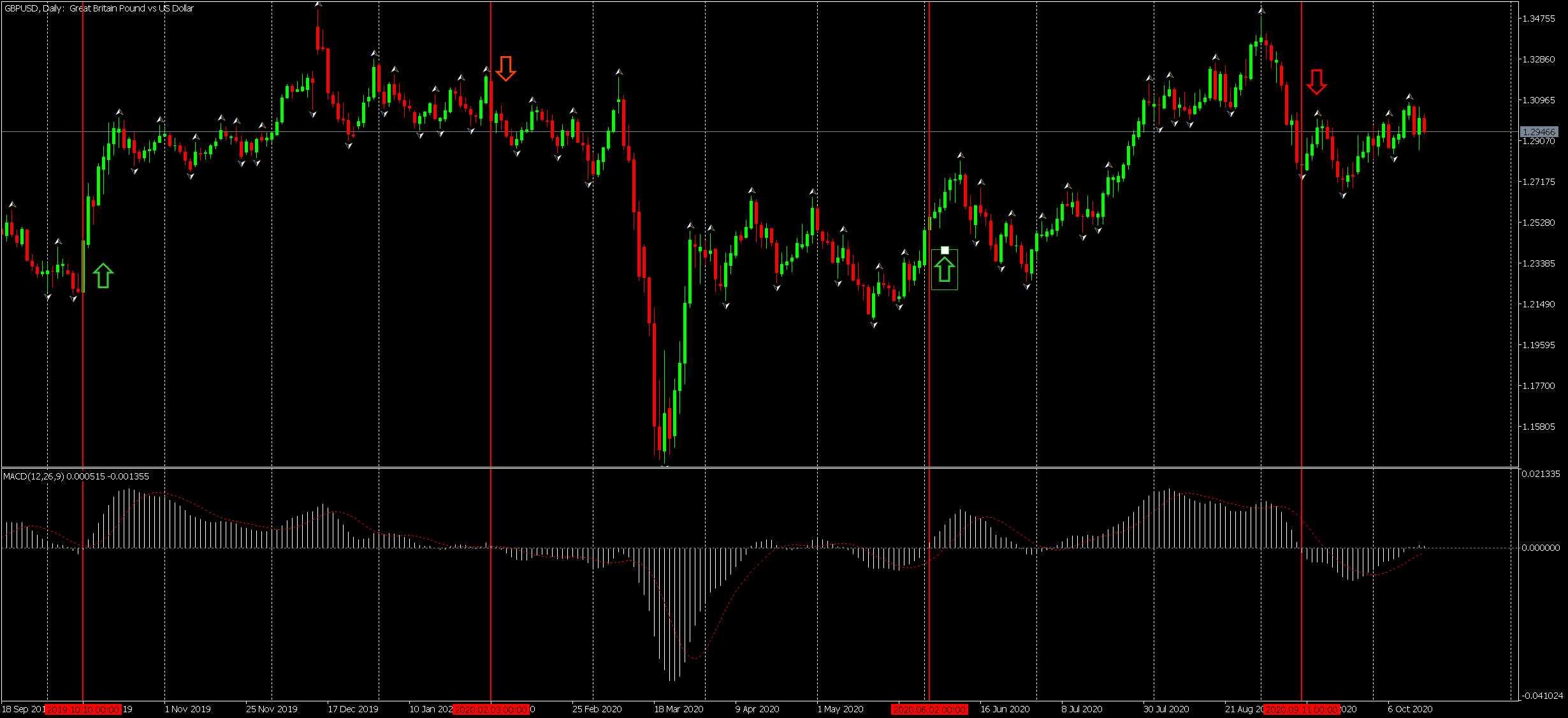1568x718 pixels.
Task: Click the 1.25280 price axis value
Action: click(1539, 223)
